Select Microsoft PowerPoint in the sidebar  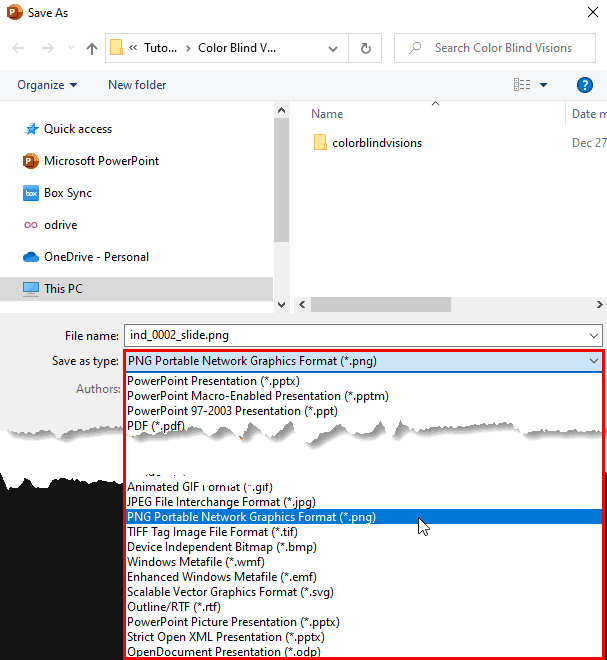click(101, 161)
